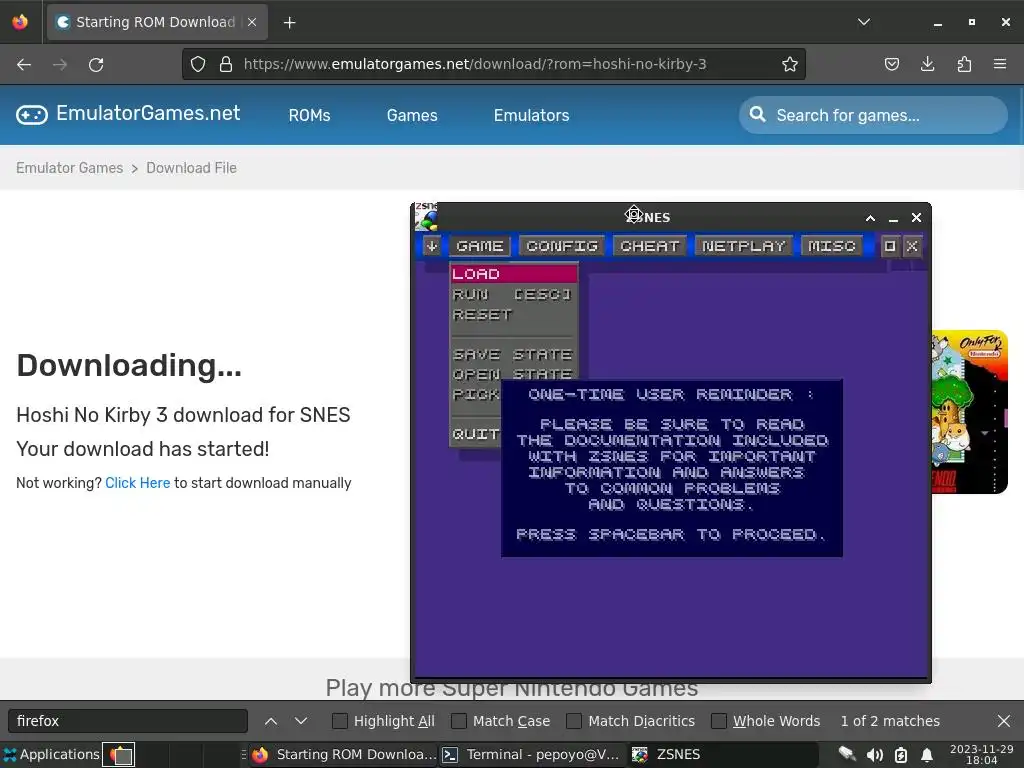Open the Emulators navigation link
The width and height of the screenshot is (1024, 768).
(532, 116)
